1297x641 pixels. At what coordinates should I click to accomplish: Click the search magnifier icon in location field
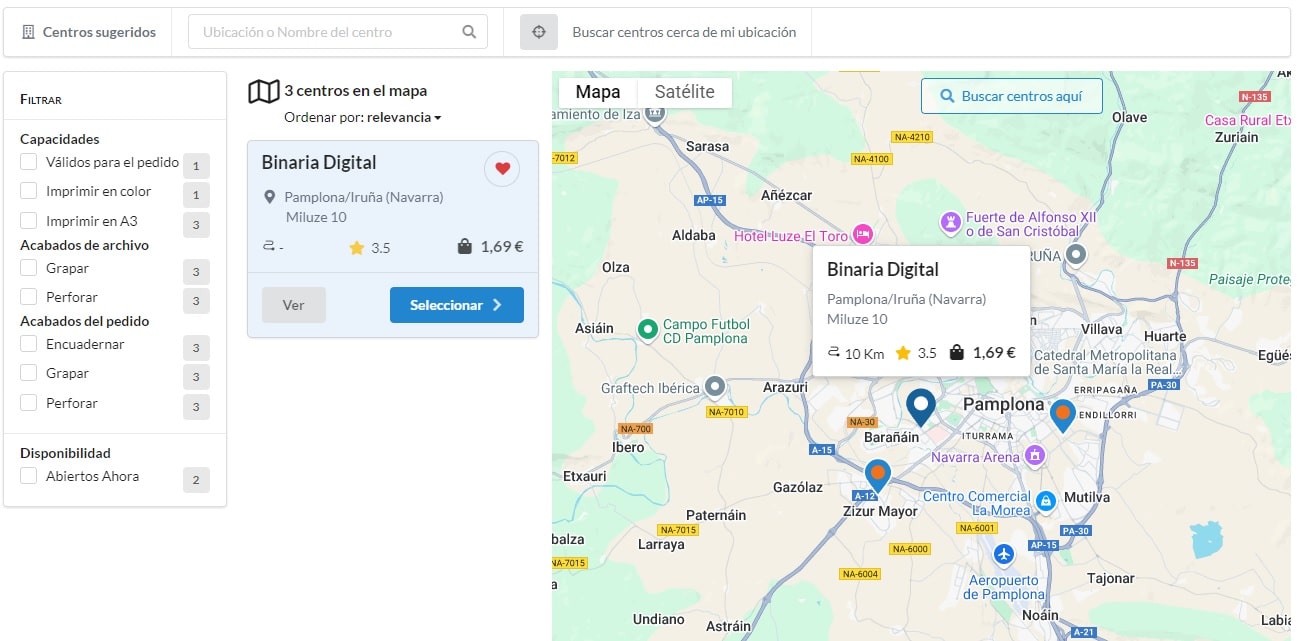pos(469,32)
